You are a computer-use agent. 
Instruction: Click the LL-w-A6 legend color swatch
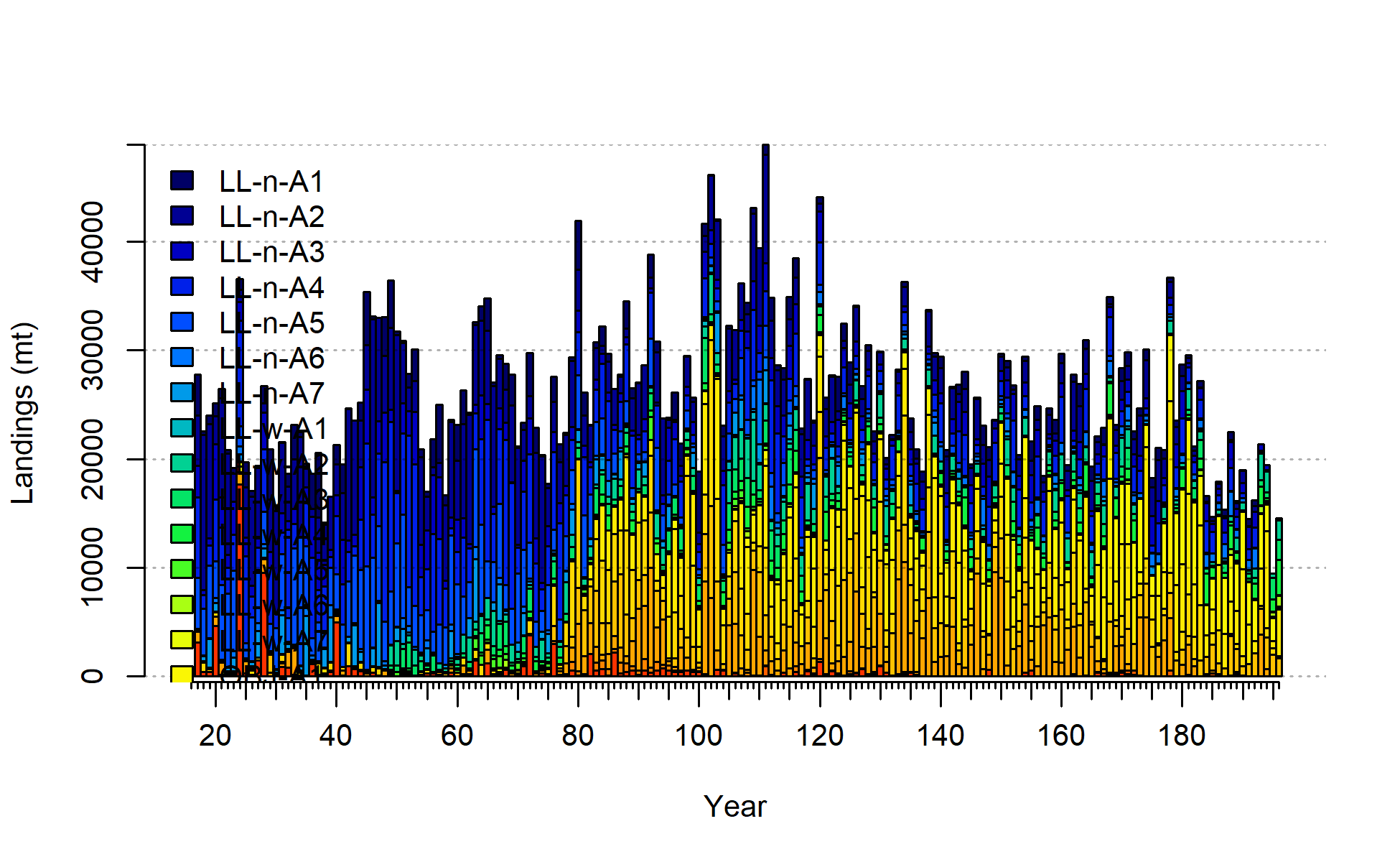(x=182, y=603)
